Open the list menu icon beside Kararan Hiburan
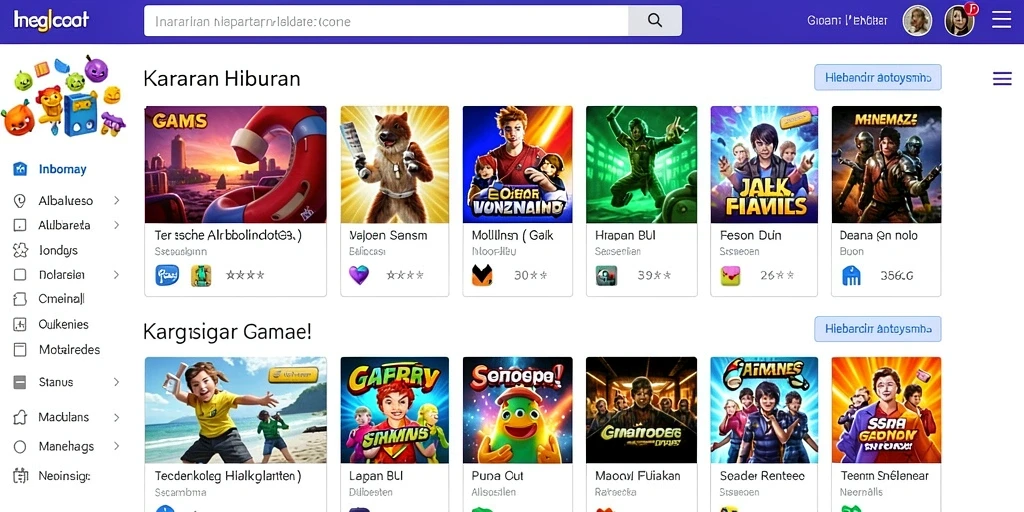This screenshot has width=1024, height=512. [x=1002, y=79]
